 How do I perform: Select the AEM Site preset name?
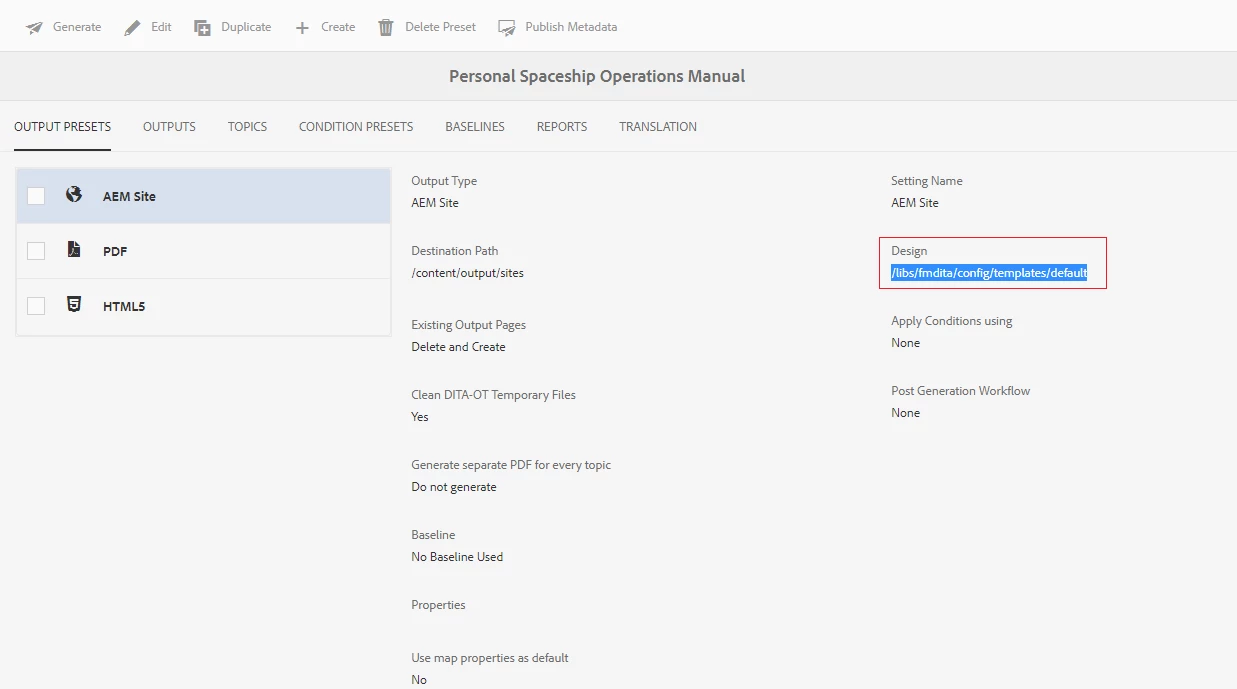(x=129, y=196)
